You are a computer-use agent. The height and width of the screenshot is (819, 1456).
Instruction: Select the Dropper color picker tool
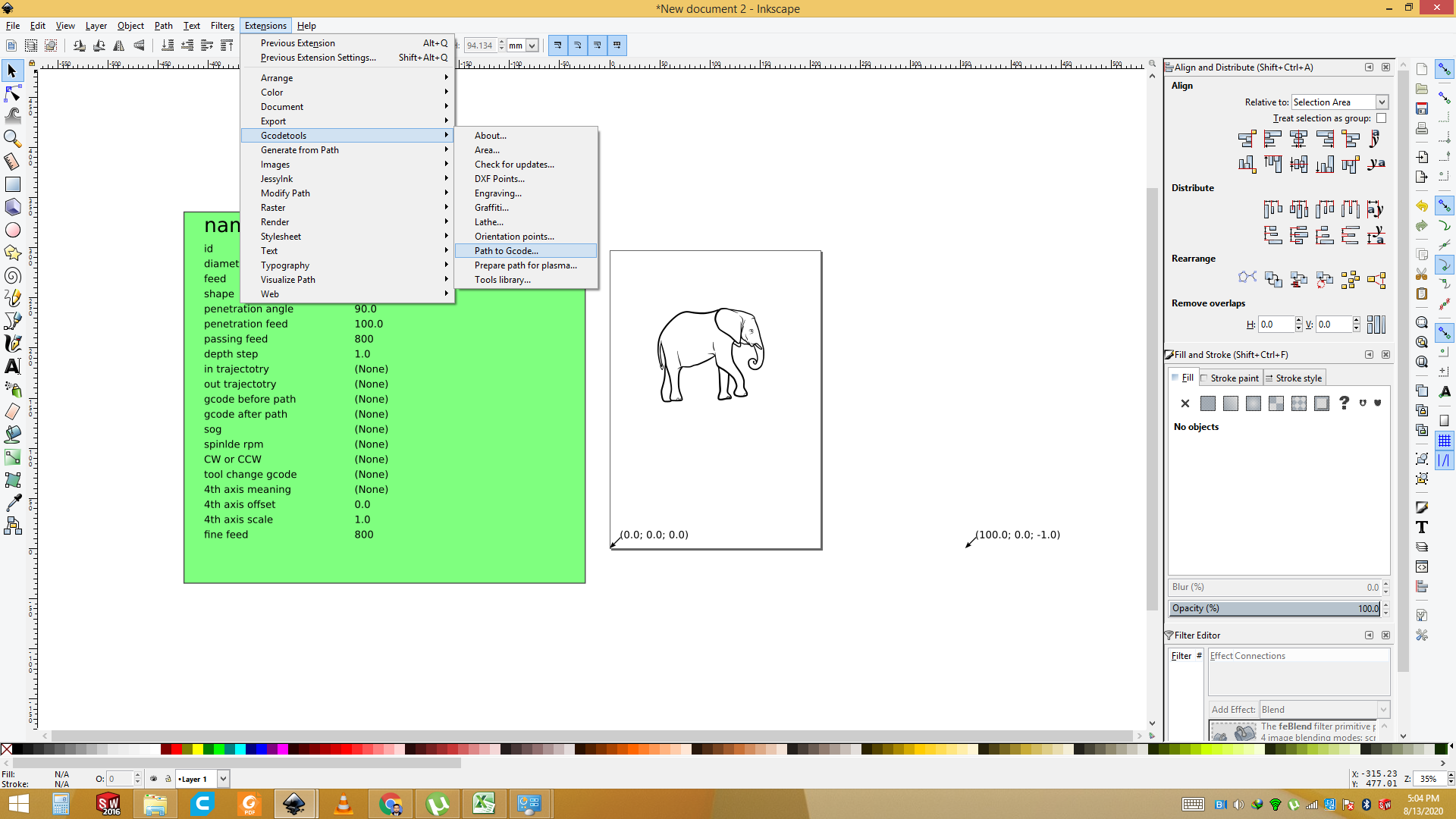pyautogui.click(x=13, y=503)
